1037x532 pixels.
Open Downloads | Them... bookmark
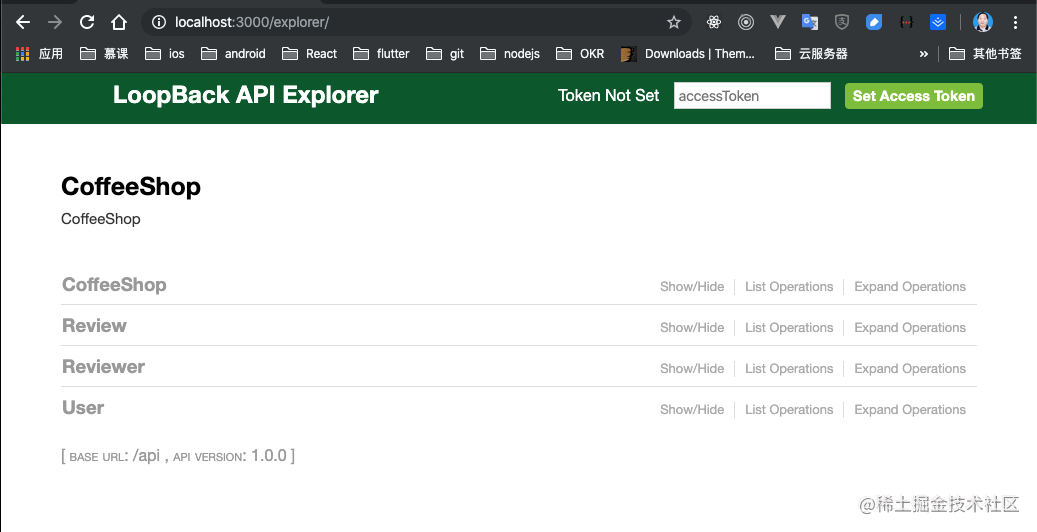[x=688, y=54]
